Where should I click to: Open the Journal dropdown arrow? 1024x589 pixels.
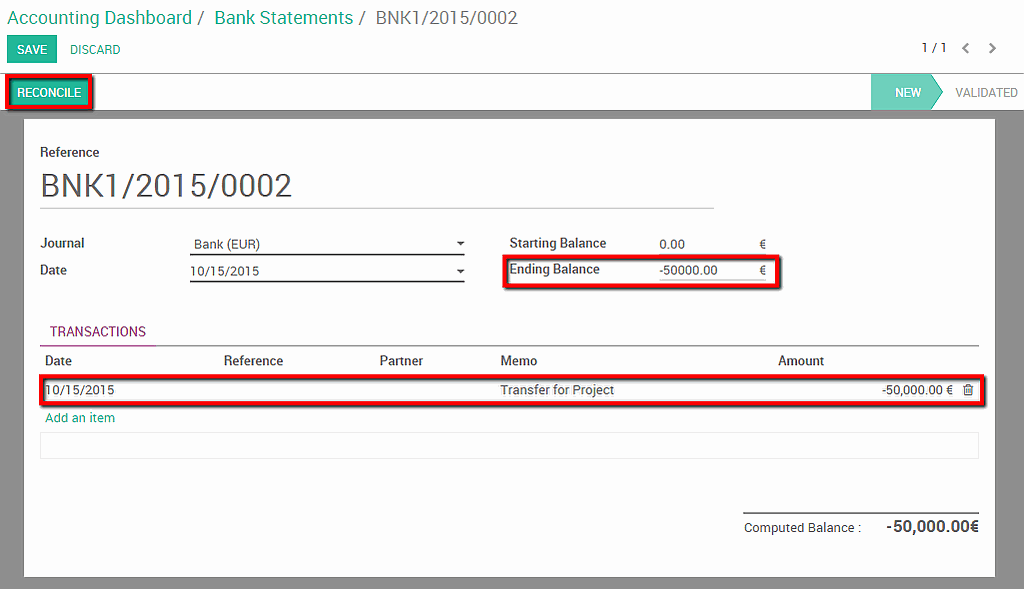(460, 244)
